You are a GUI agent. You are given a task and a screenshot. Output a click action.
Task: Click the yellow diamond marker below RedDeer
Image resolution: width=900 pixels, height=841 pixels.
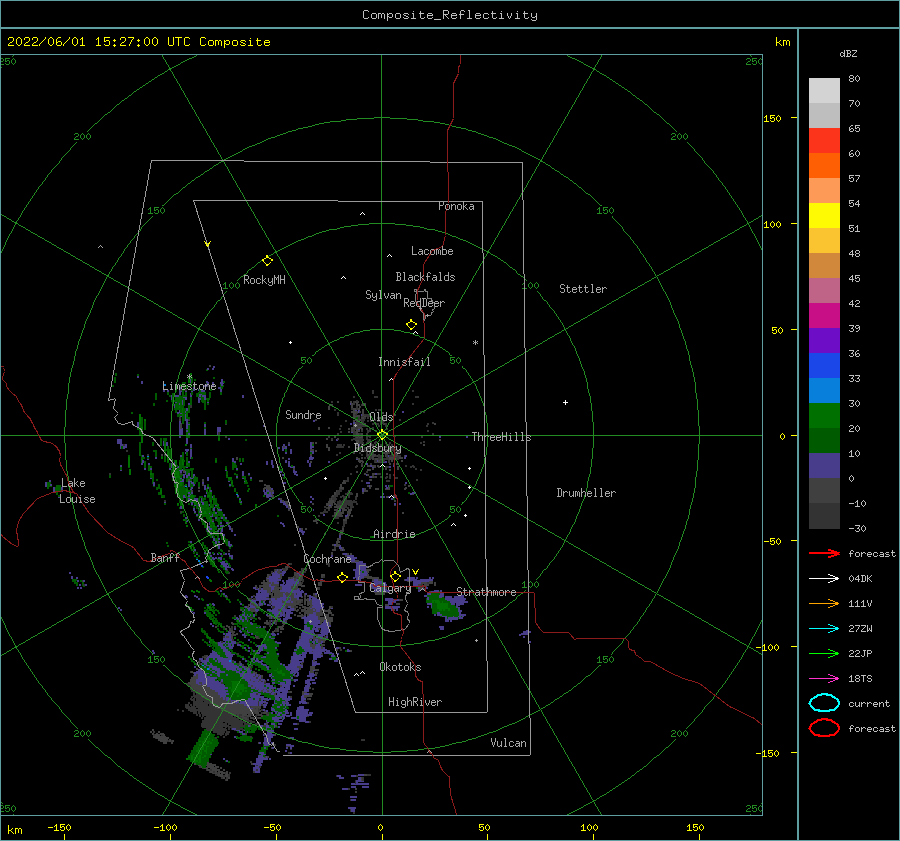click(412, 325)
